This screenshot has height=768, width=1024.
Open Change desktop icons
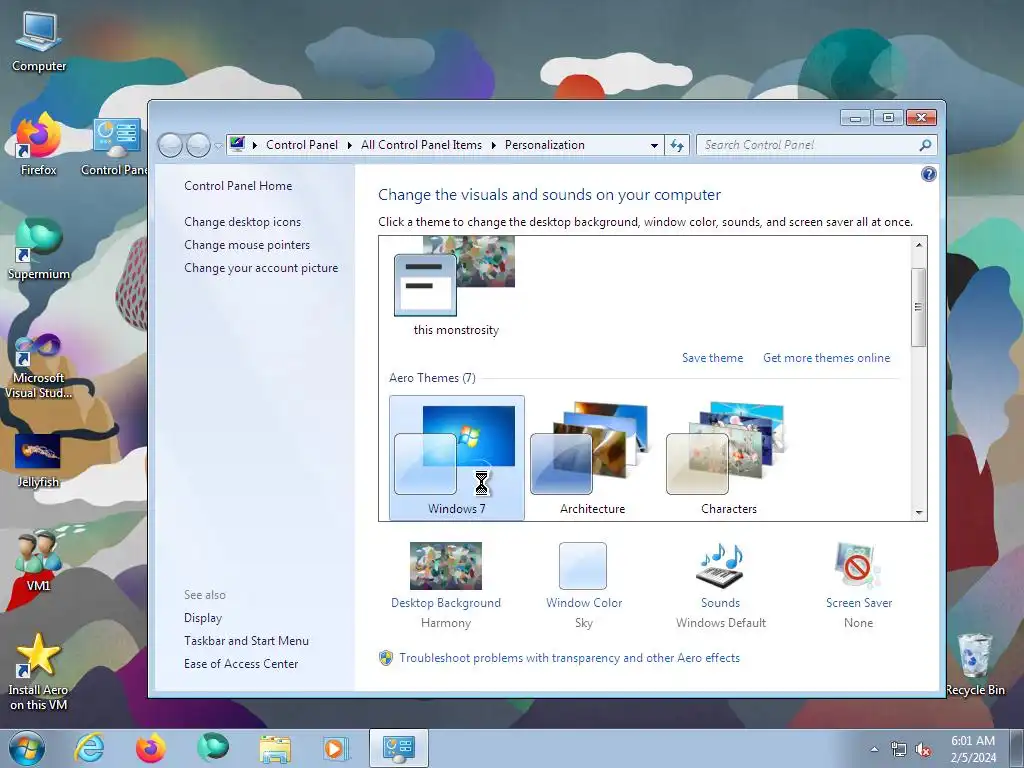242,221
